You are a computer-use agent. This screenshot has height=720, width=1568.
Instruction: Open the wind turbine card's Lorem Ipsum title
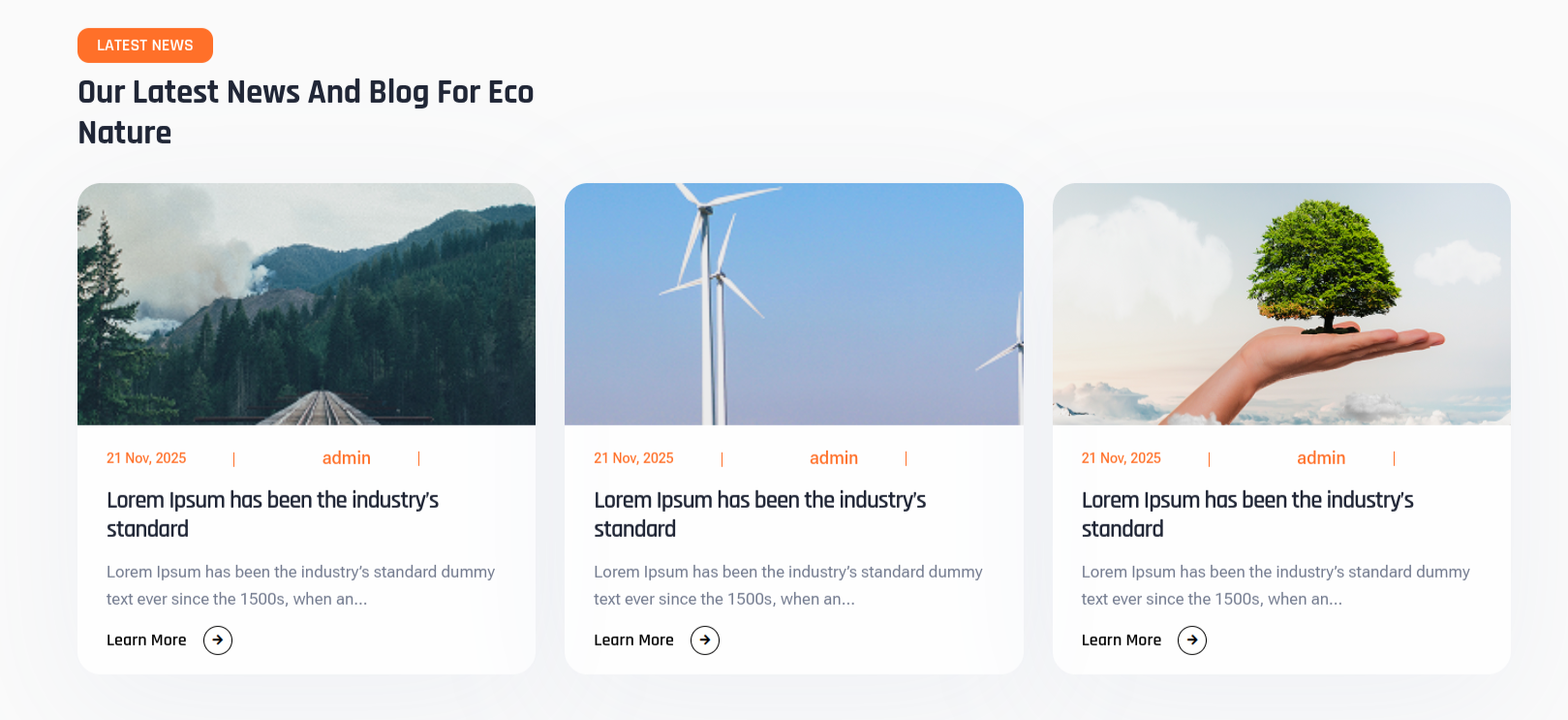pyautogui.click(x=759, y=515)
